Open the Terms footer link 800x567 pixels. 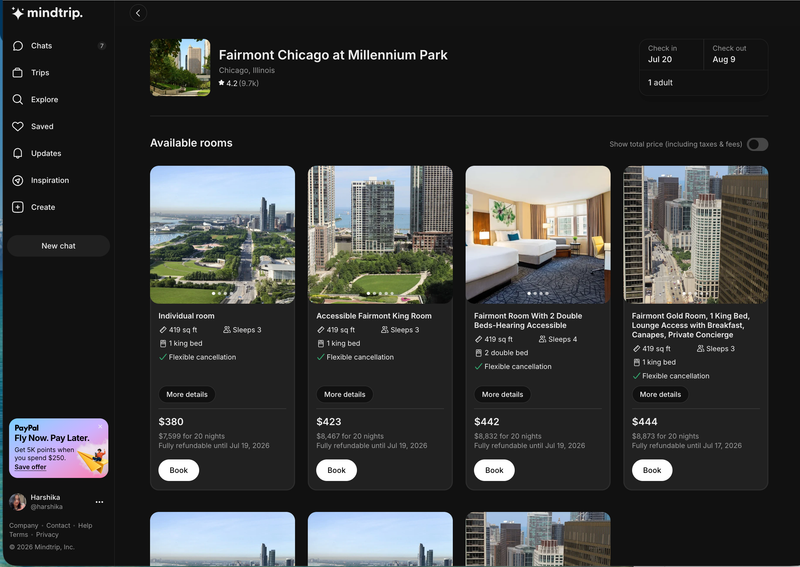pyautogui.click(x=18, y=535)
